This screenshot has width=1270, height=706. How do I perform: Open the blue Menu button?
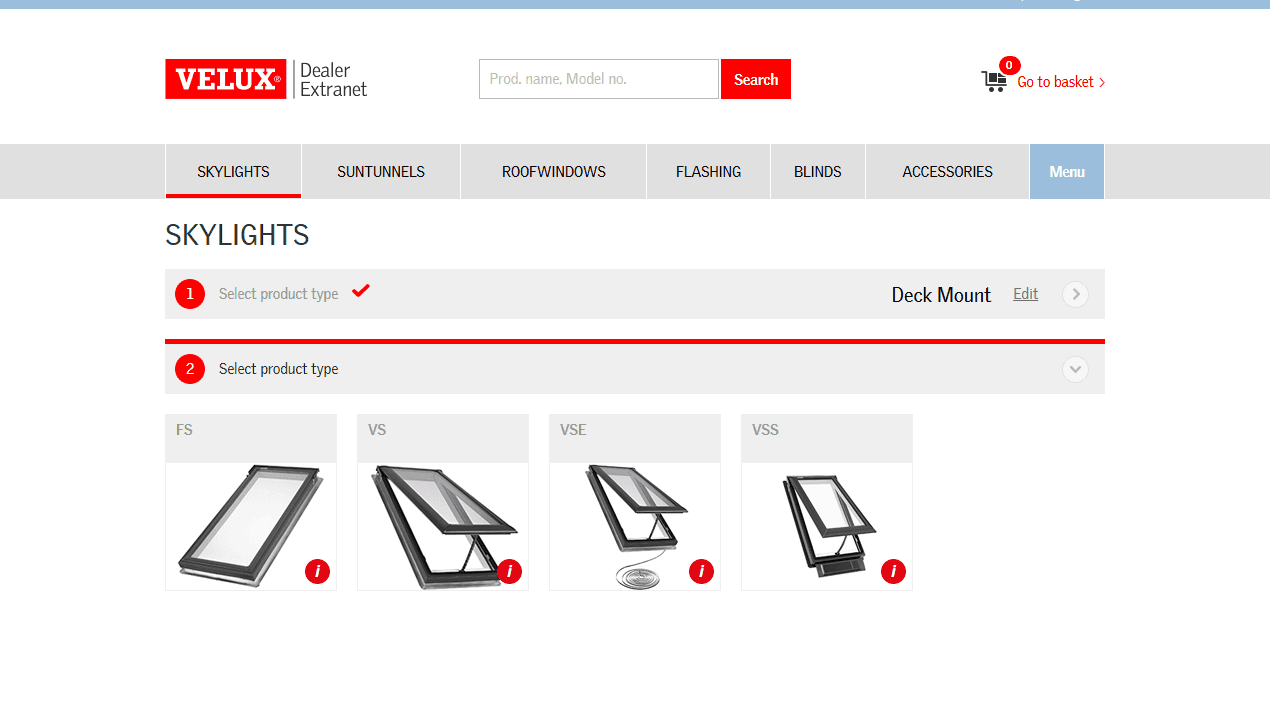pyautogui.click(x=1067, y=171)
